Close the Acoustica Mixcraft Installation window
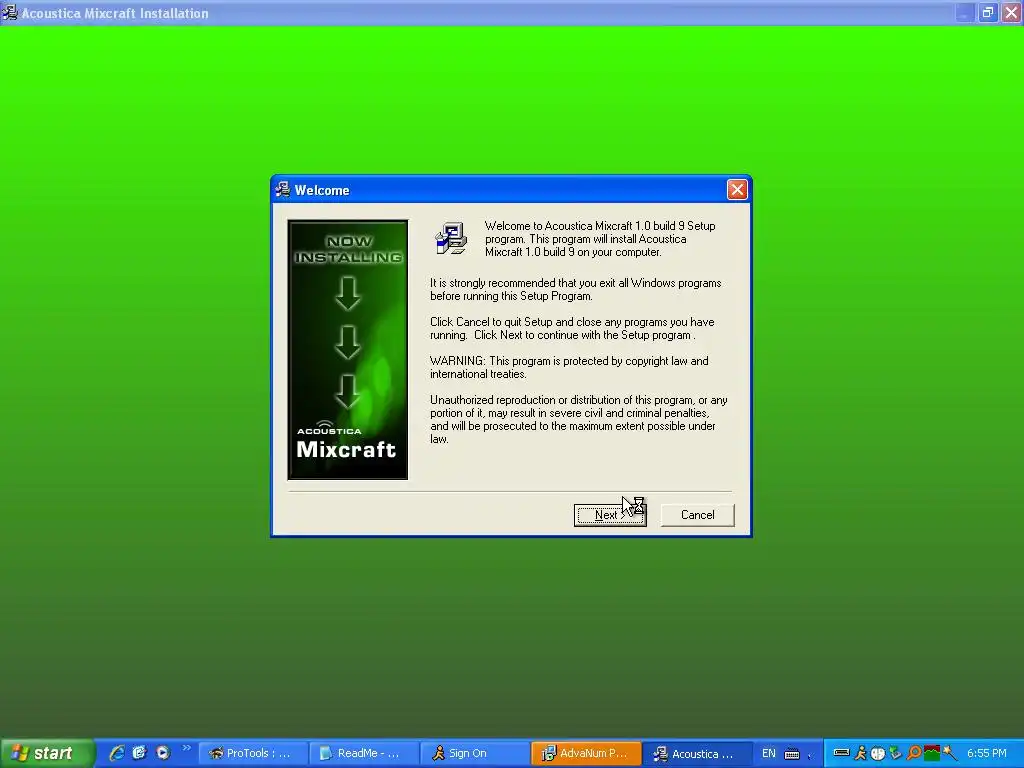The width and height of the screenshot is (1024, 768). 1012,12
